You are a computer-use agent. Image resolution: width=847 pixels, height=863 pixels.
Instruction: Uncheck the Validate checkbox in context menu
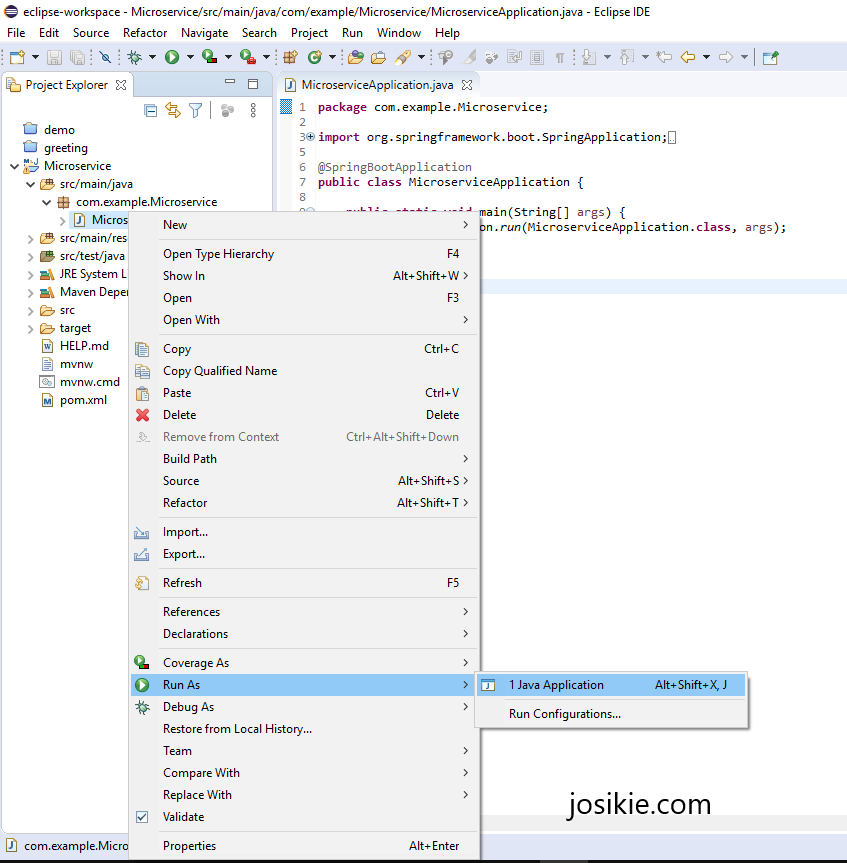[x=141, y=816]
